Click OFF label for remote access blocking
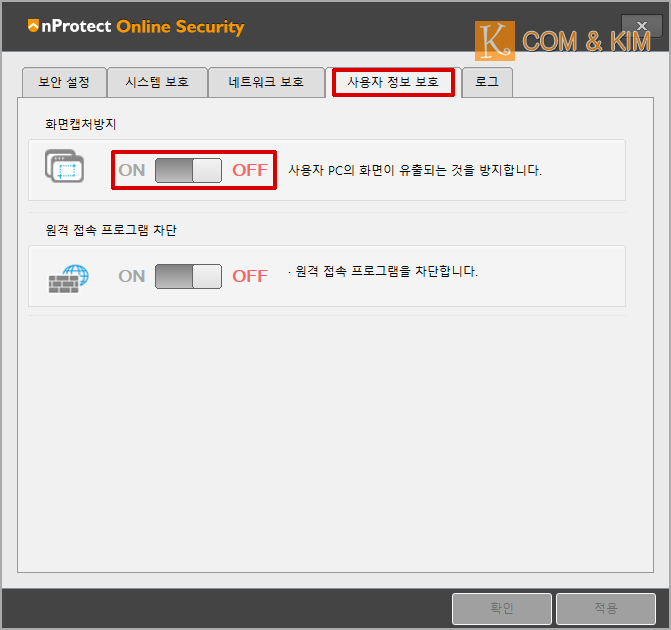 [250, 276]
